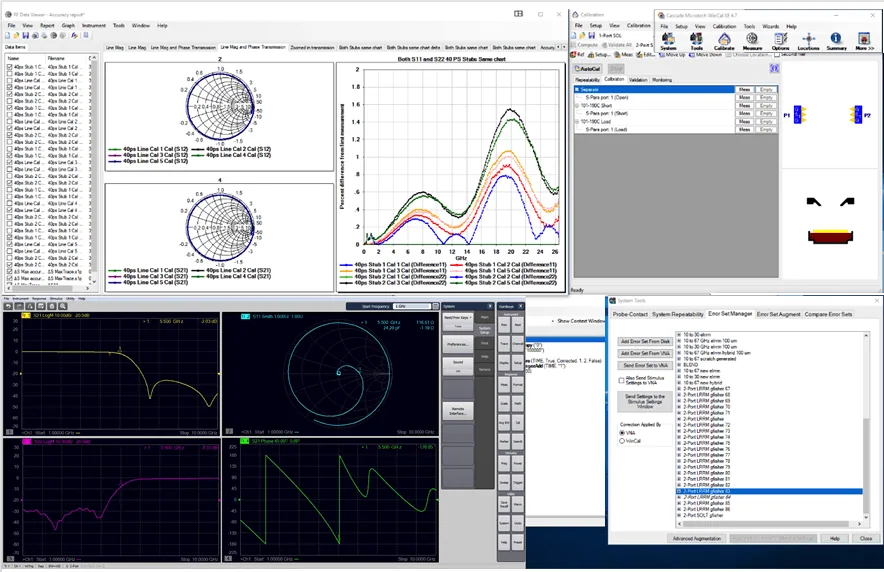Click the Open folder icon in RF Data Viewer
Viewport: 884px width, 572px height.
coord(16,36)
